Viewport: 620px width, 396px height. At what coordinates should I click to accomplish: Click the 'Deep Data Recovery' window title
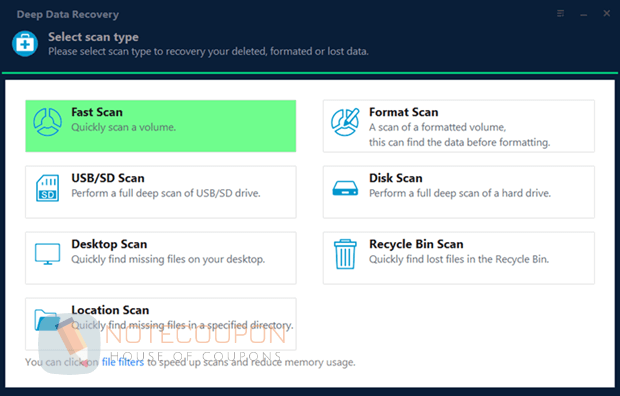point(68,15)
